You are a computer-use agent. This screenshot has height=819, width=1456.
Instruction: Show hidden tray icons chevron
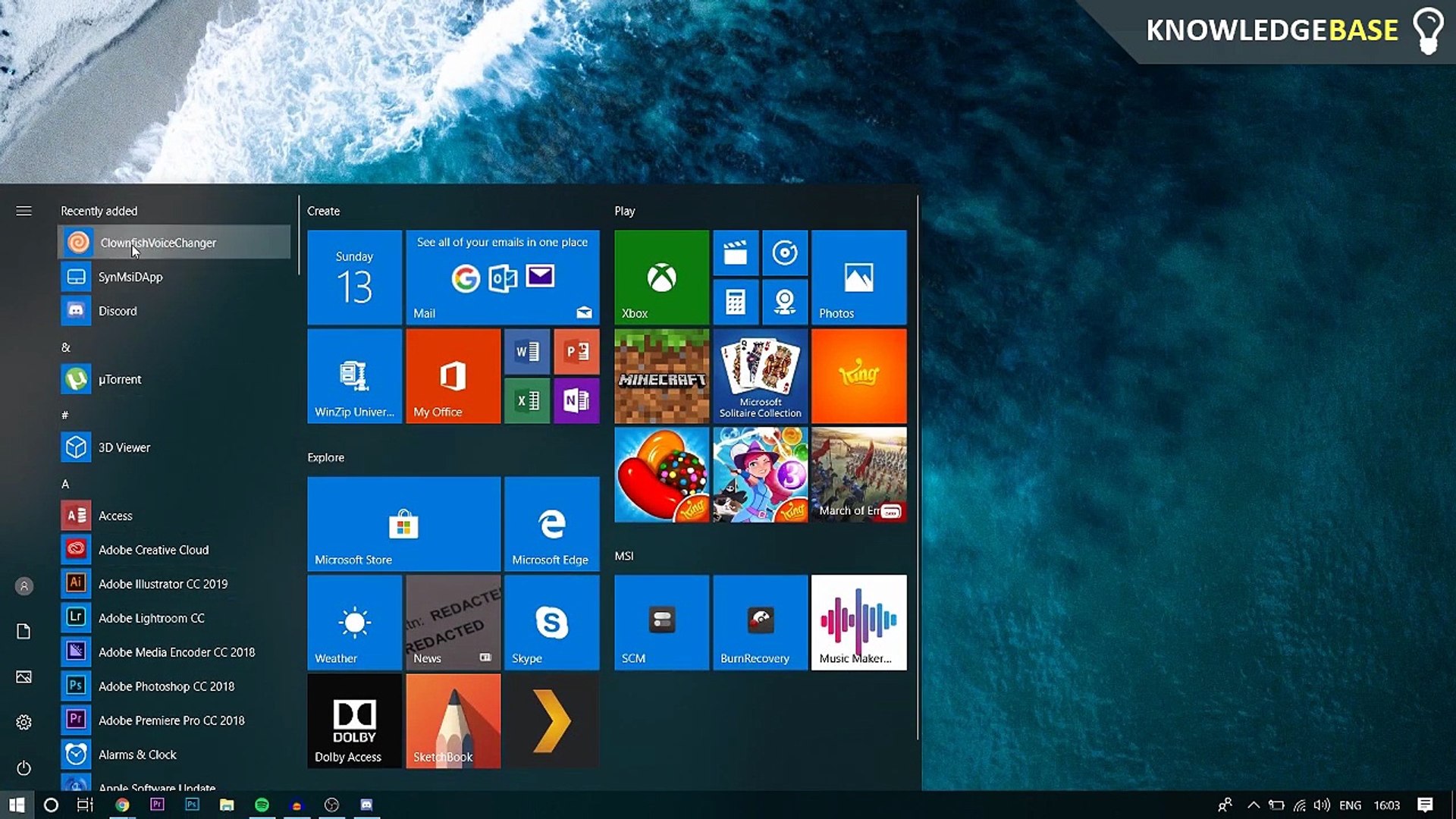click(1253, 805)
